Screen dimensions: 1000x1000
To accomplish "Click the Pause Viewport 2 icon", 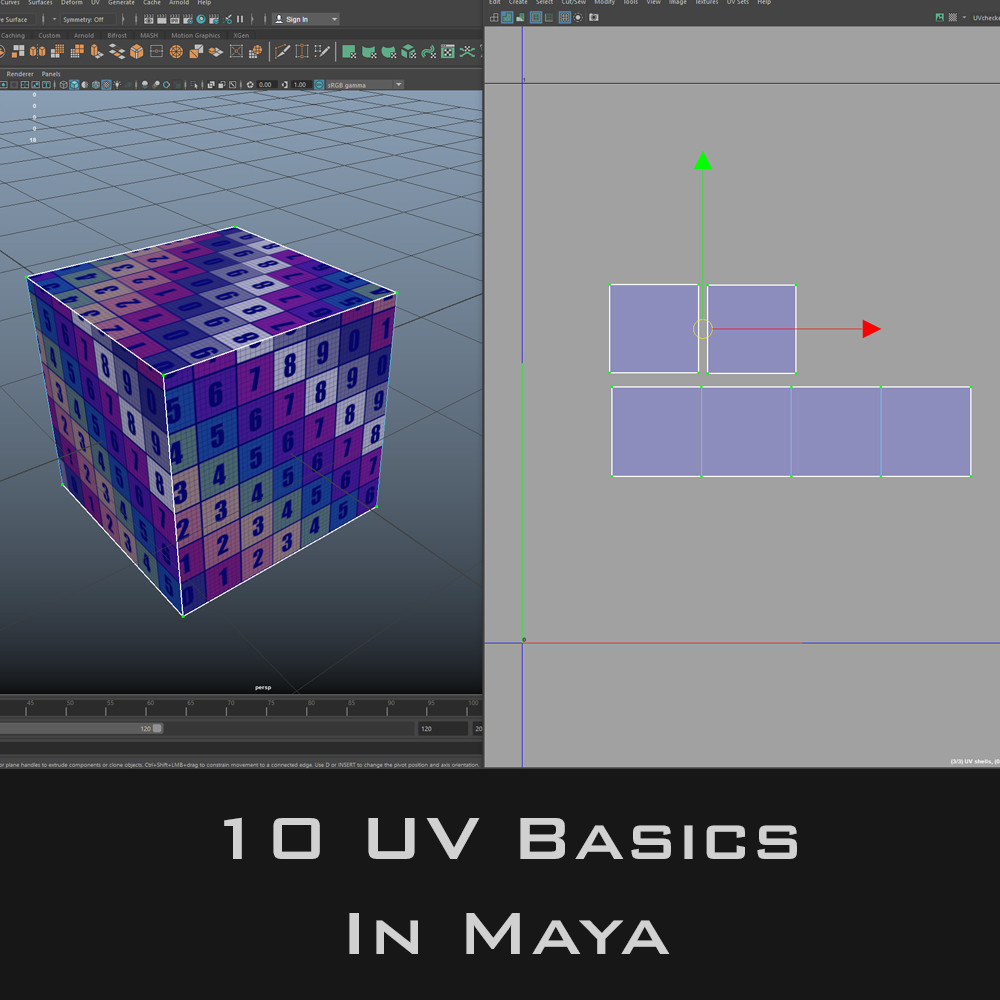I will (240, 19).
